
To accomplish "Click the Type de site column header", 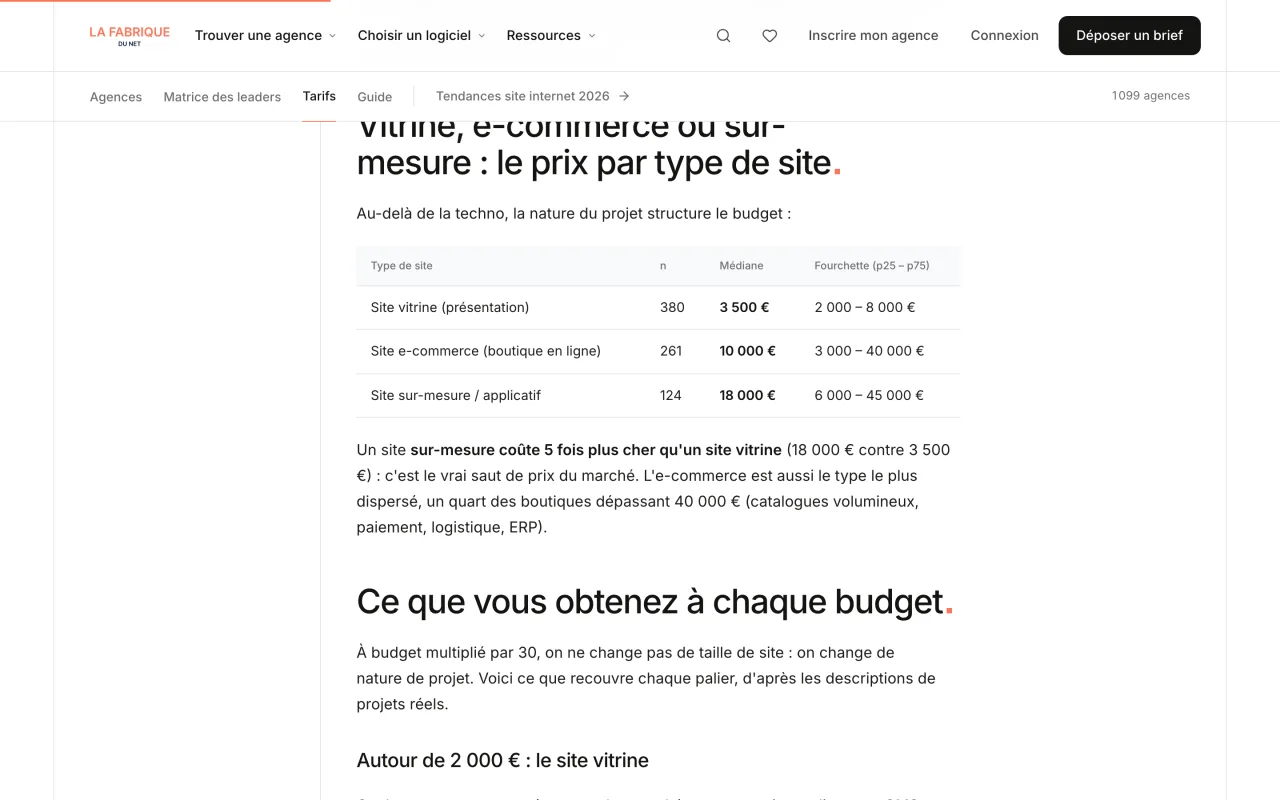I will tap(402, 266).
